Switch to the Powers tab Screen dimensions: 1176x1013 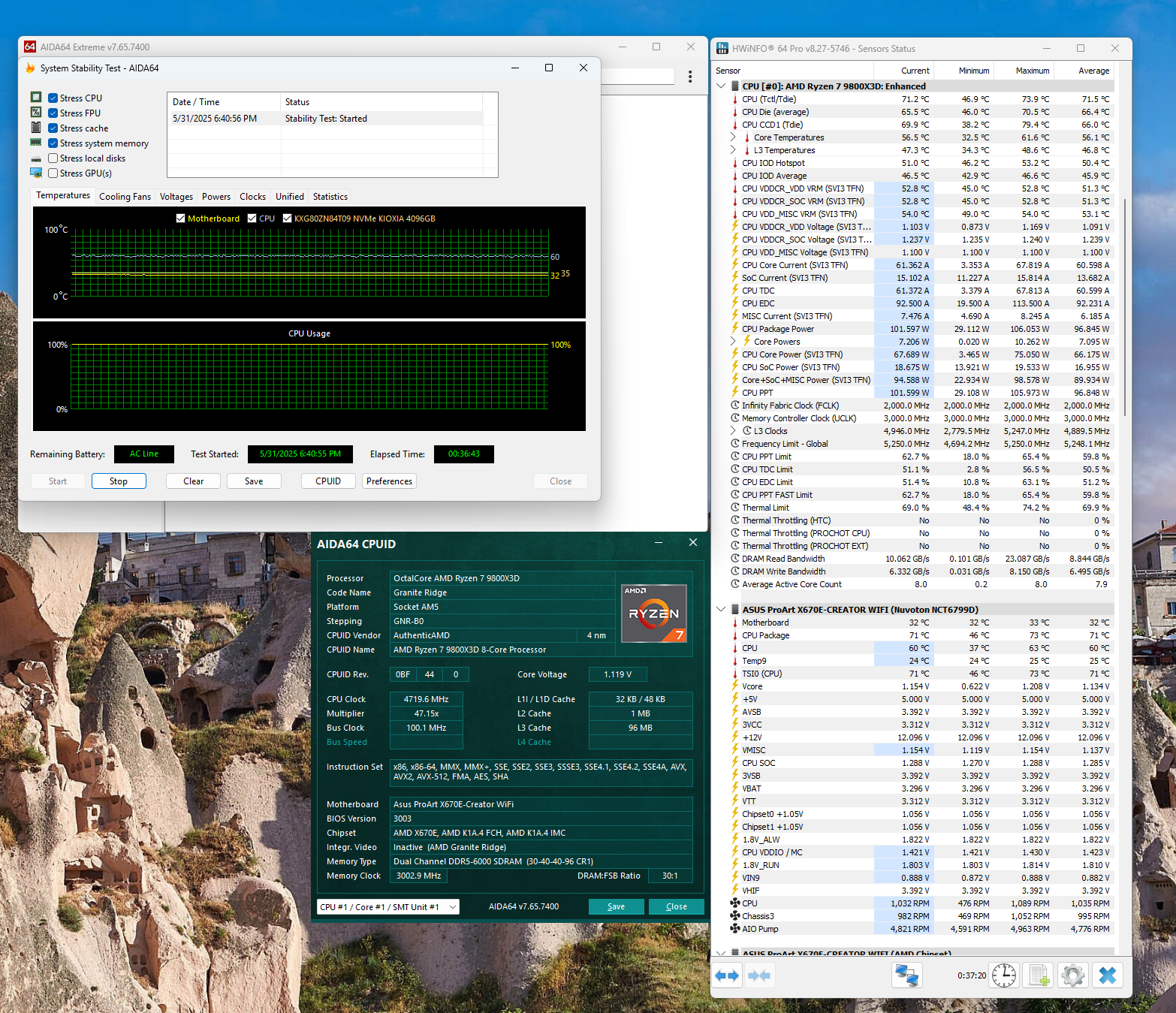click(x=216, y=197)
